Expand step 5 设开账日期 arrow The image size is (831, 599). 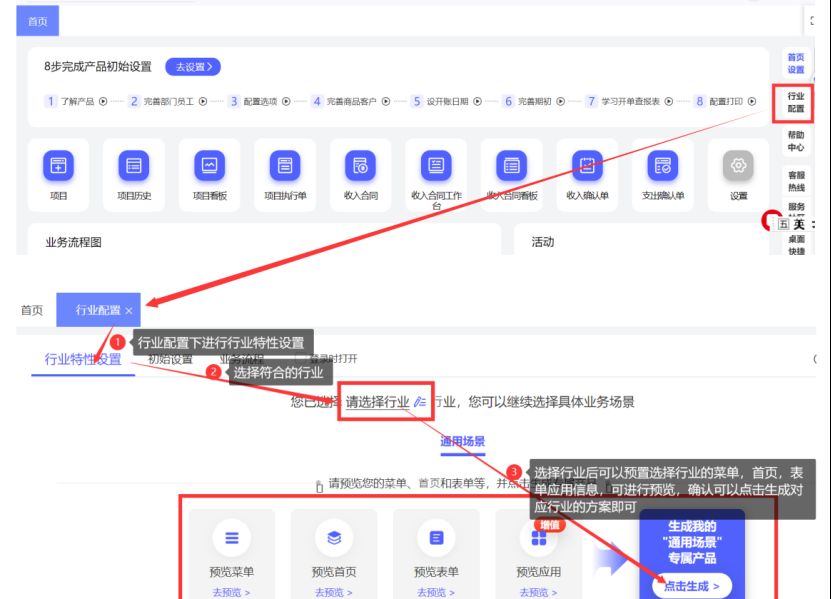tap(477, 101)
